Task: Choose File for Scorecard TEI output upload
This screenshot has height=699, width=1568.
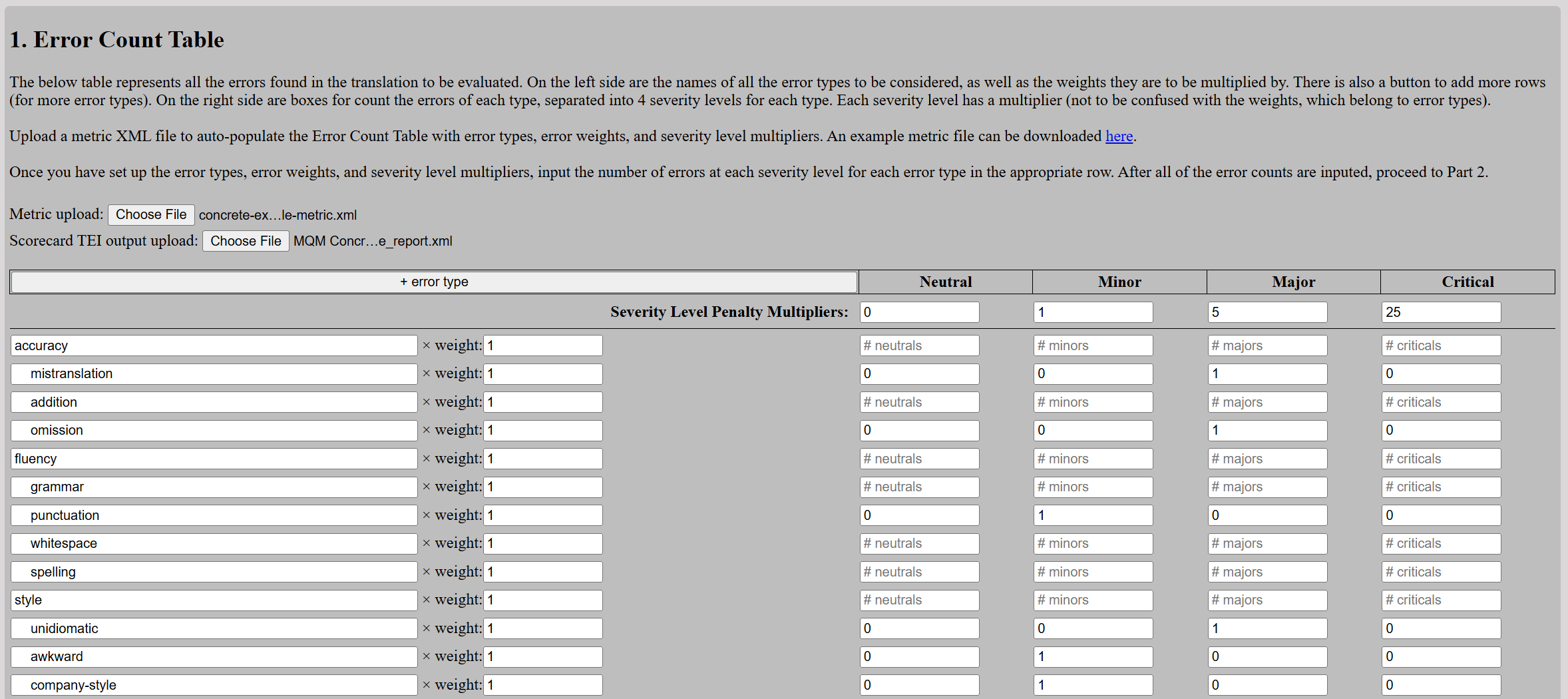Action: point(246,241)
